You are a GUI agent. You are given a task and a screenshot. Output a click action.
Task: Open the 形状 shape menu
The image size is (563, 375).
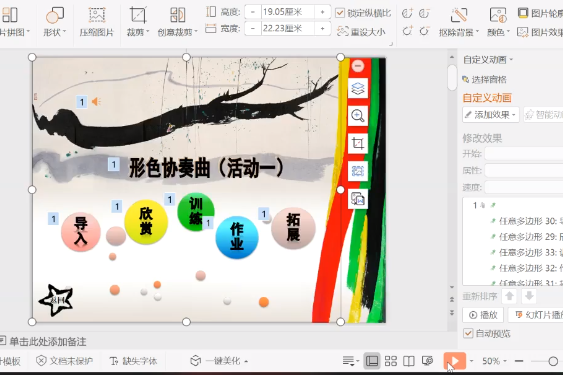[55, 22]
